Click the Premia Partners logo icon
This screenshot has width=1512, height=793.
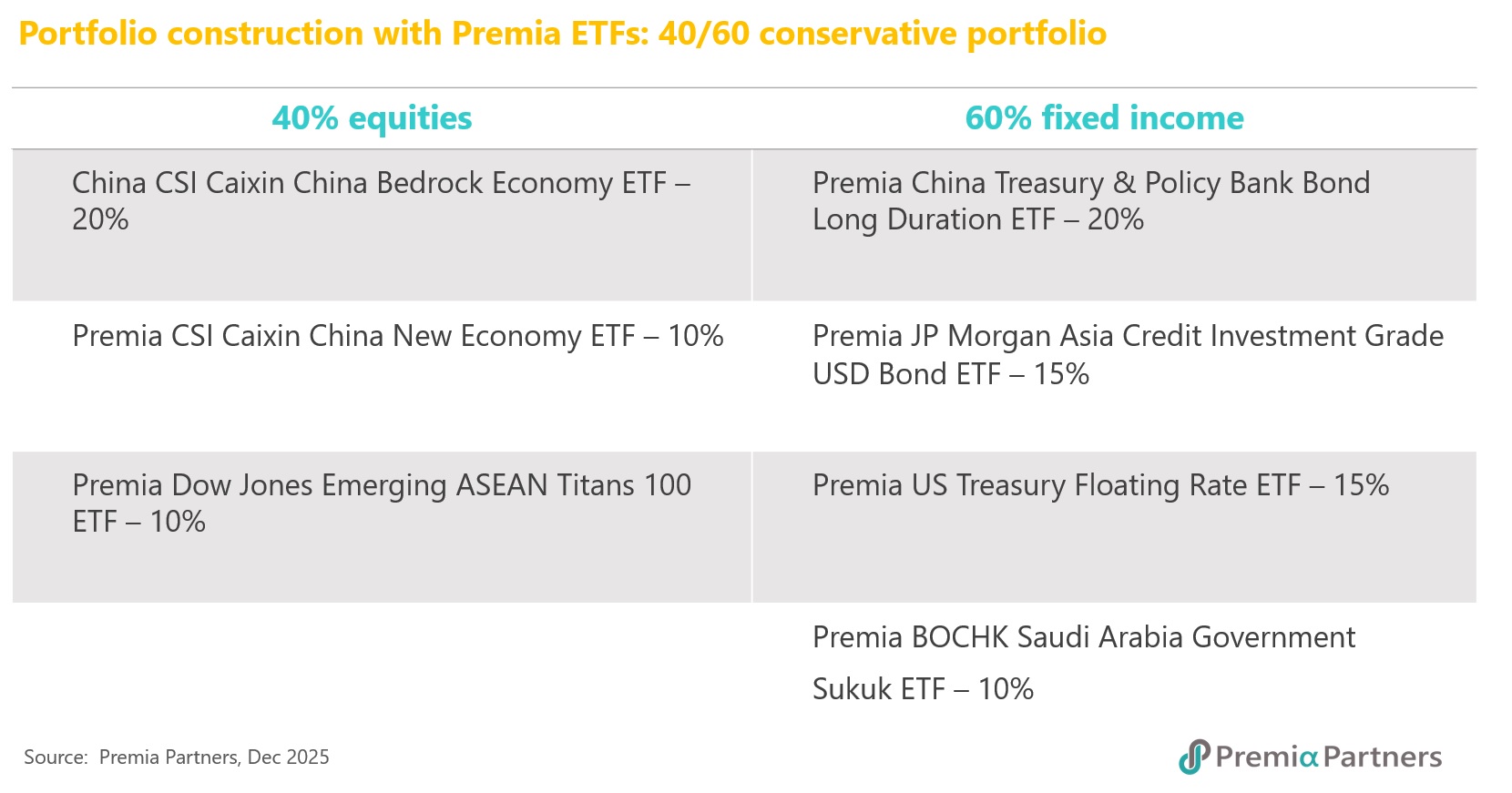(1193, 757)
